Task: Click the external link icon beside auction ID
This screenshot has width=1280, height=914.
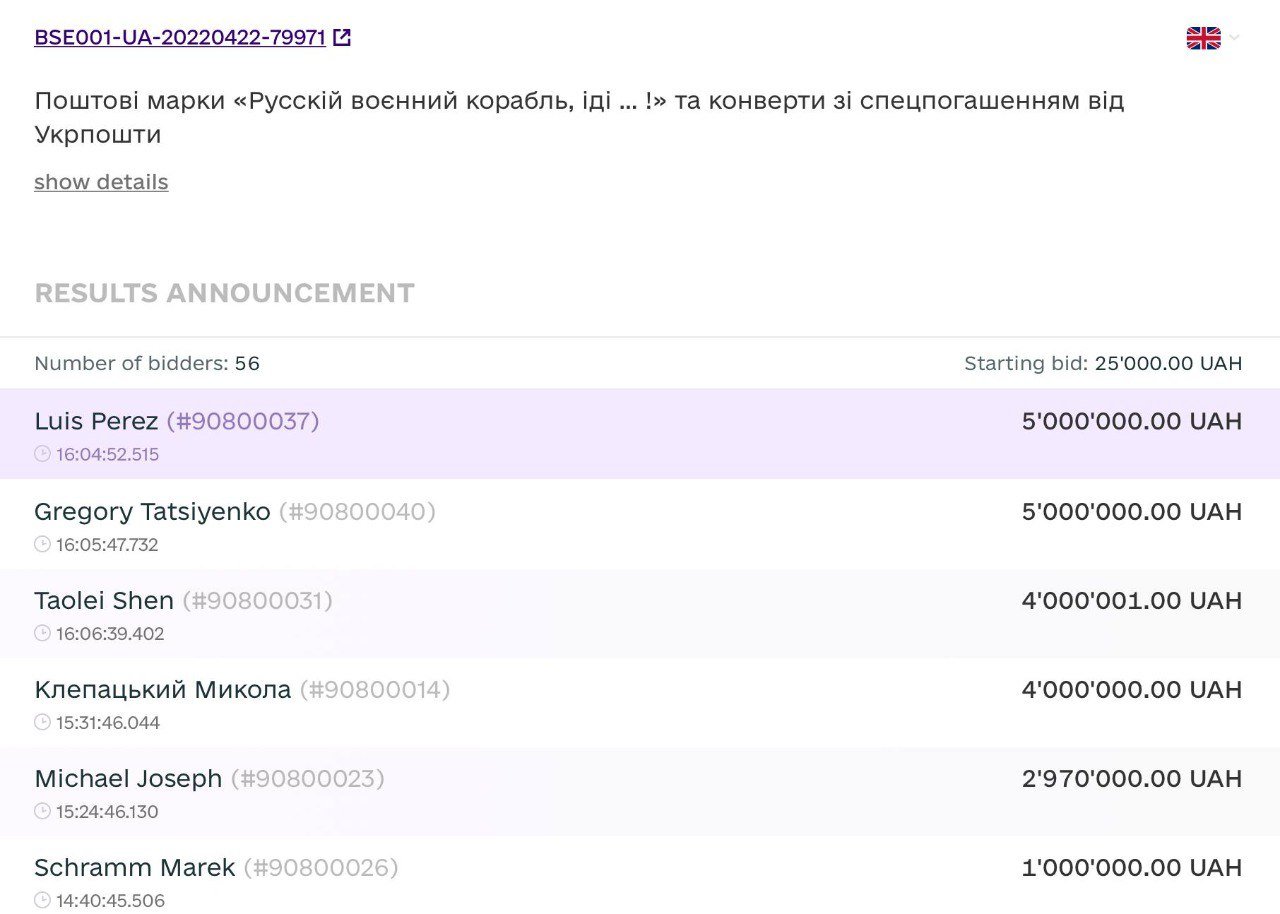Action: (x=342, y=38)
